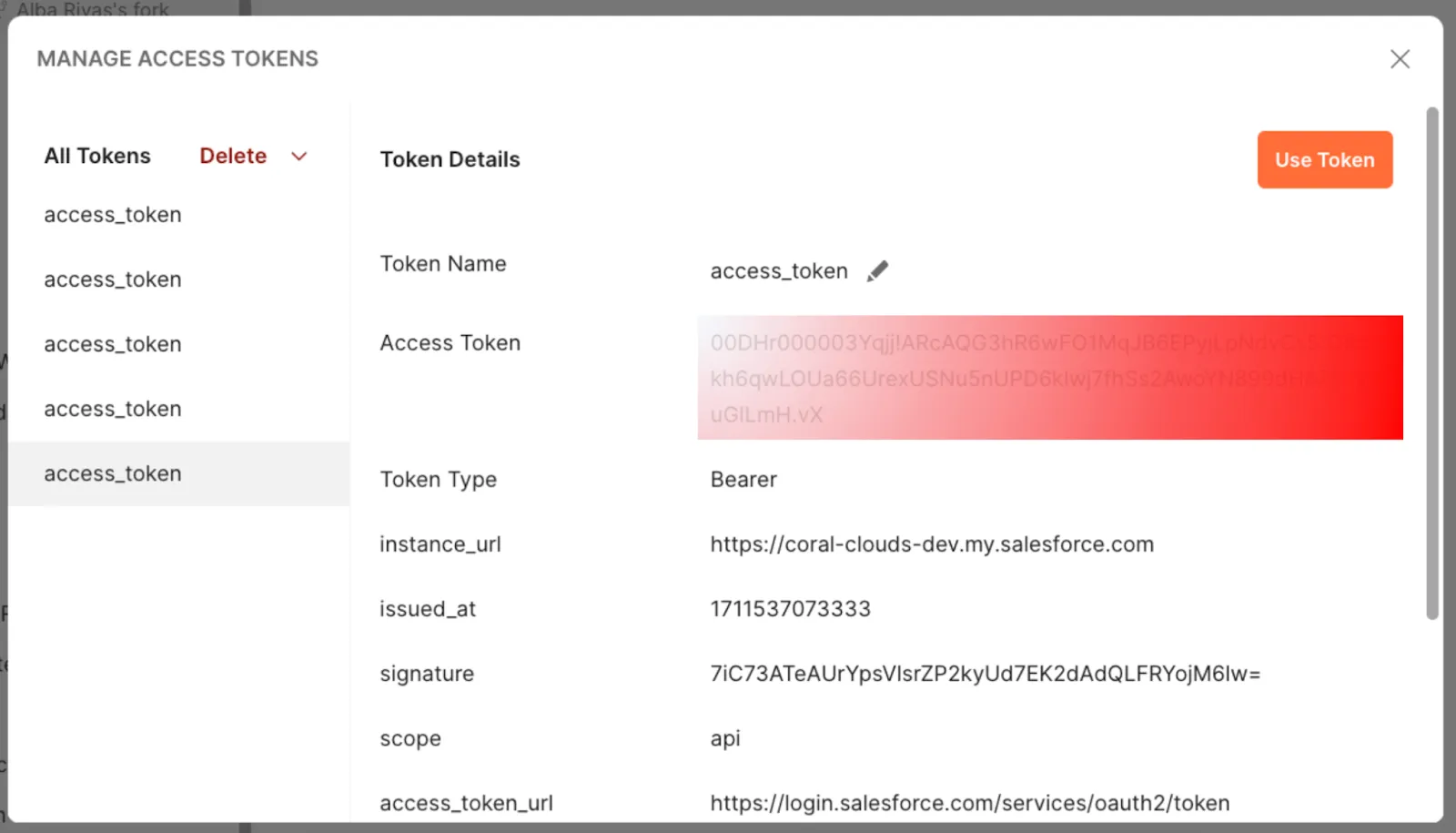
Task: Click the token details vertical scrollbar
Action: click(x=1431, y=364)
